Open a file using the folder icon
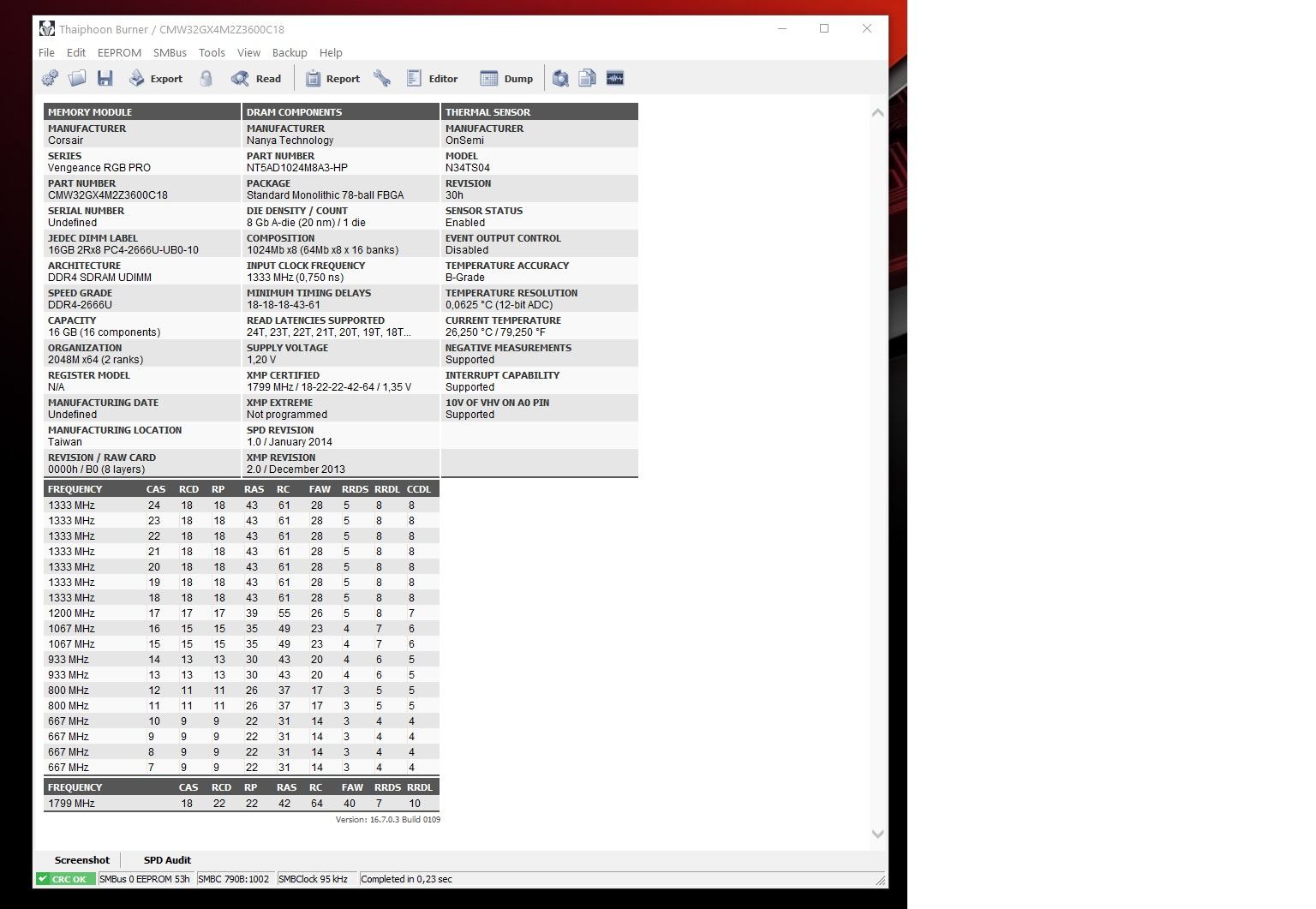 pos(77,78)
